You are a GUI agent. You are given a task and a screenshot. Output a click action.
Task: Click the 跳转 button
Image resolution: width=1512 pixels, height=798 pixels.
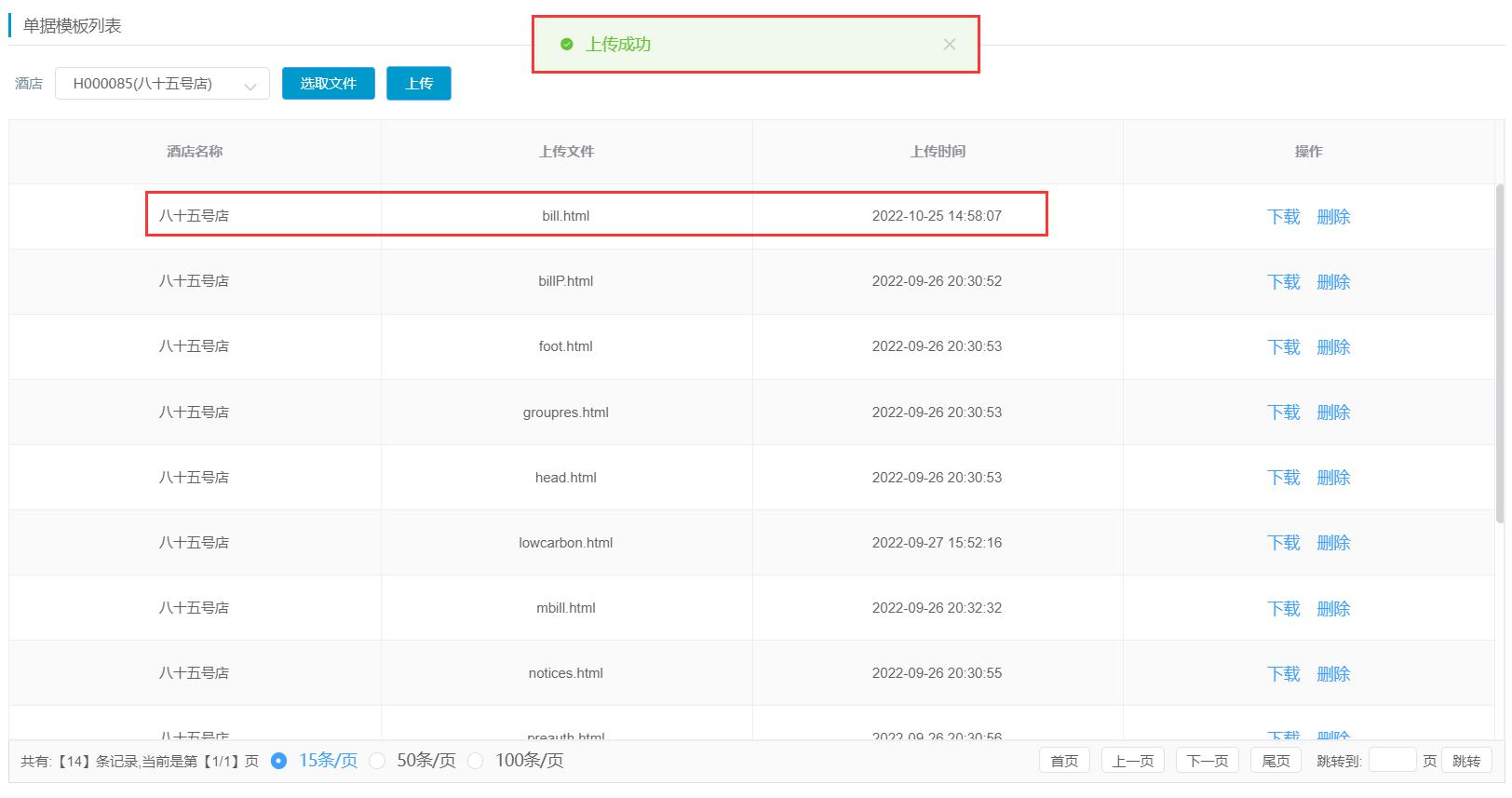click(x=1466, y=761)
